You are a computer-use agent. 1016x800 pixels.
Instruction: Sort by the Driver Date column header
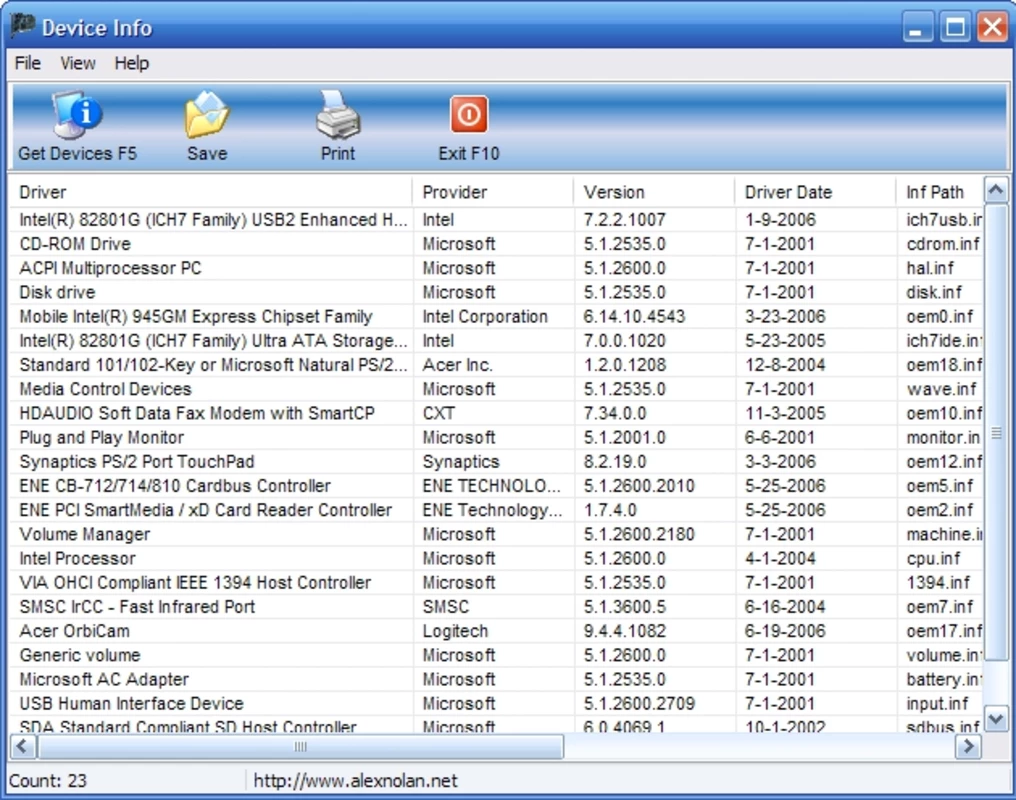815,192
